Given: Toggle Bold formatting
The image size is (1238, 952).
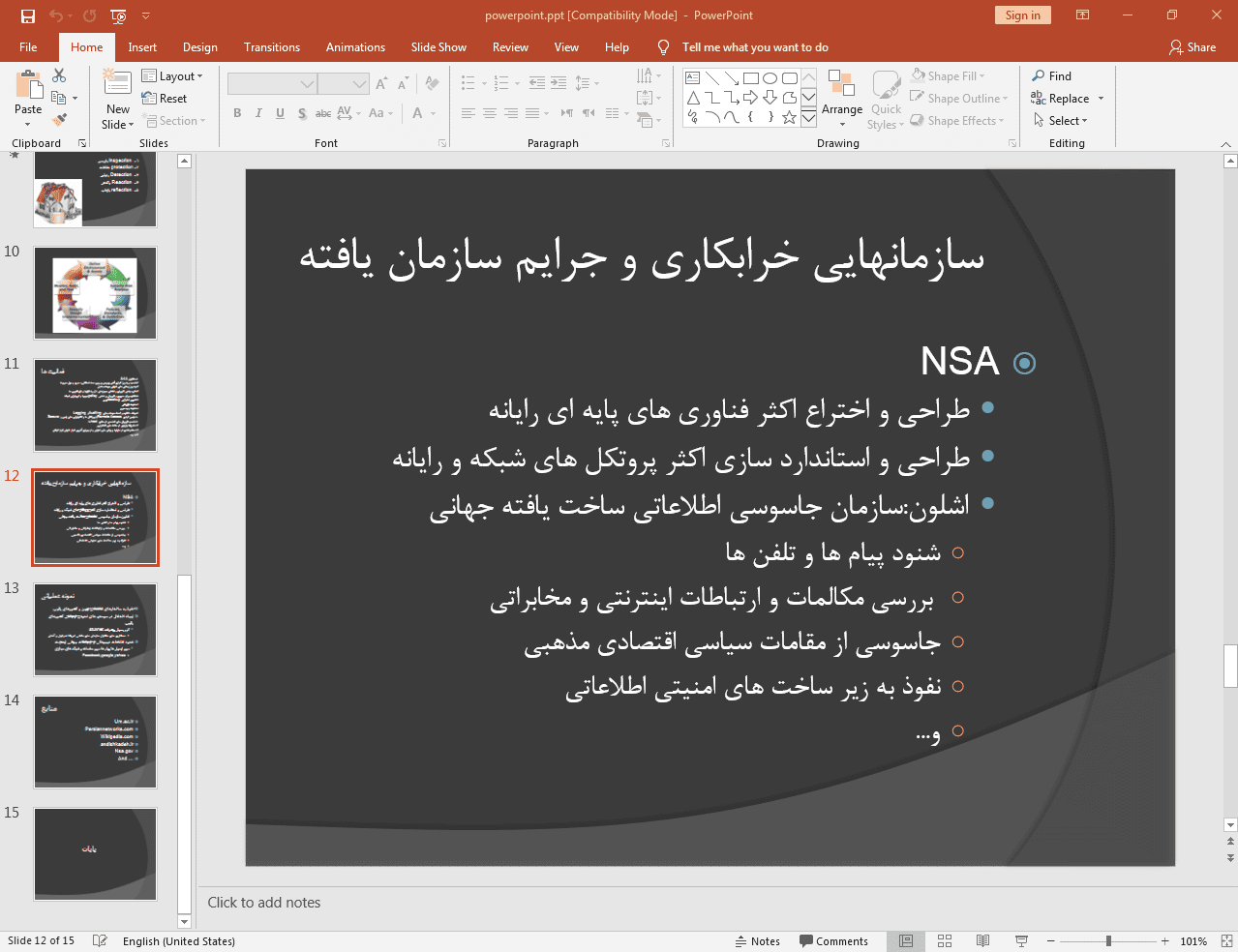Looking at the screenshot, I should click(x=237, y=113).
